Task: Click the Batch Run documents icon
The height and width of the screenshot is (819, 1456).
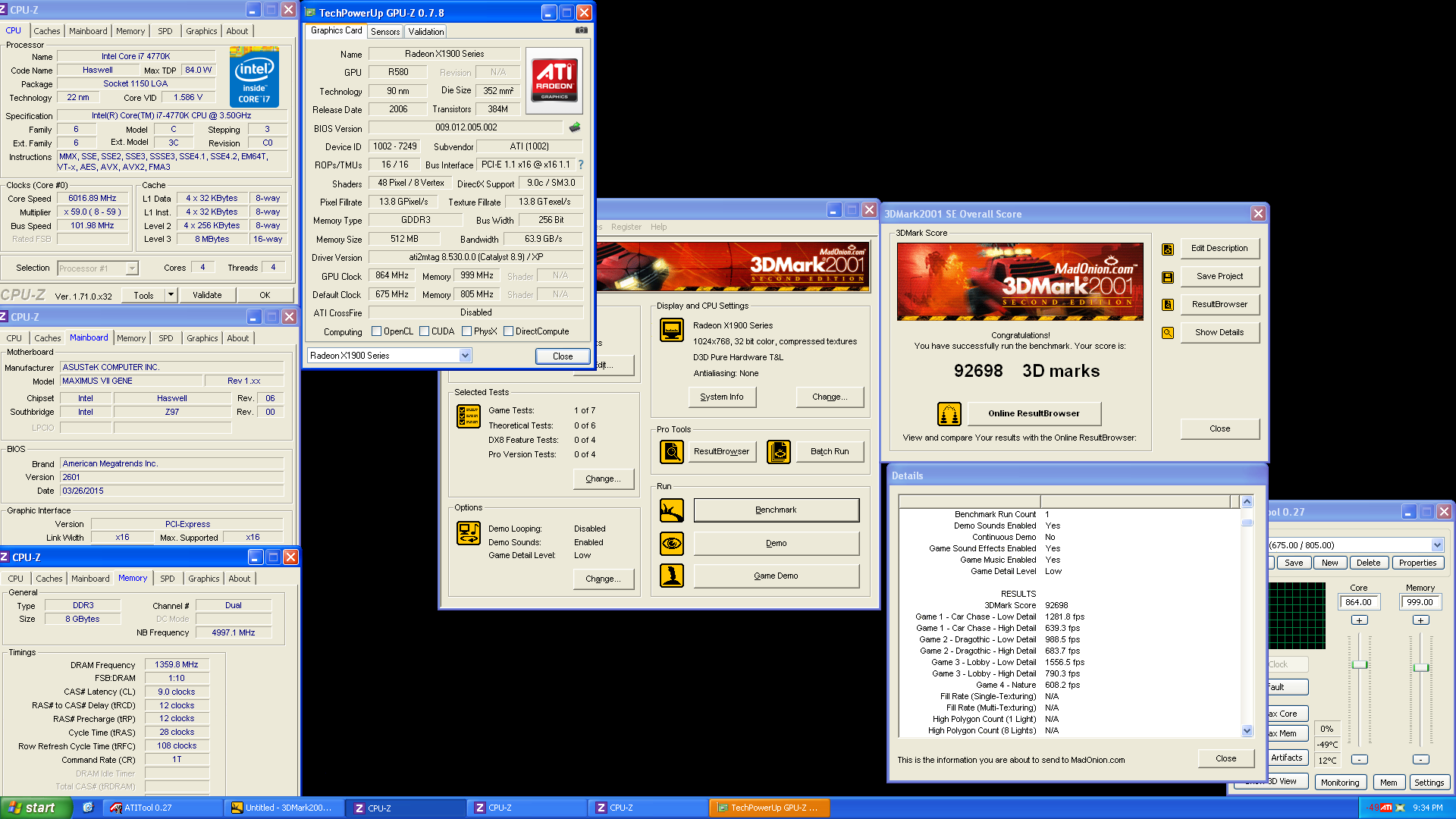Action: pos(779,452)
